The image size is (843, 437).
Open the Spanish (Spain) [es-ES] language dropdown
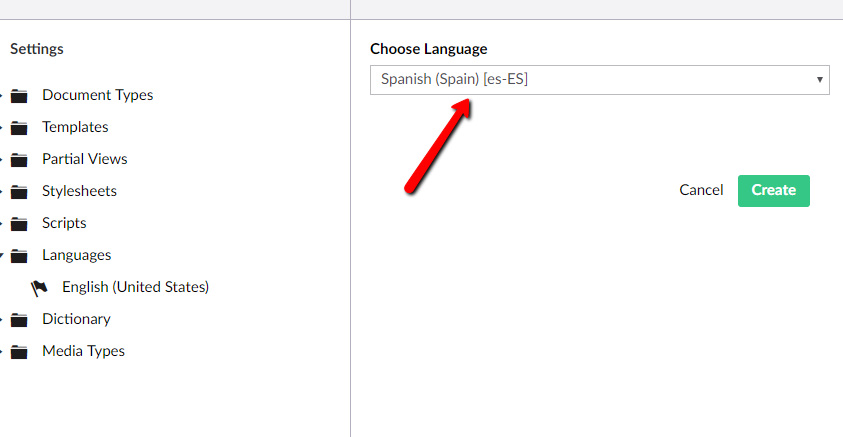(x=599, y=80)
